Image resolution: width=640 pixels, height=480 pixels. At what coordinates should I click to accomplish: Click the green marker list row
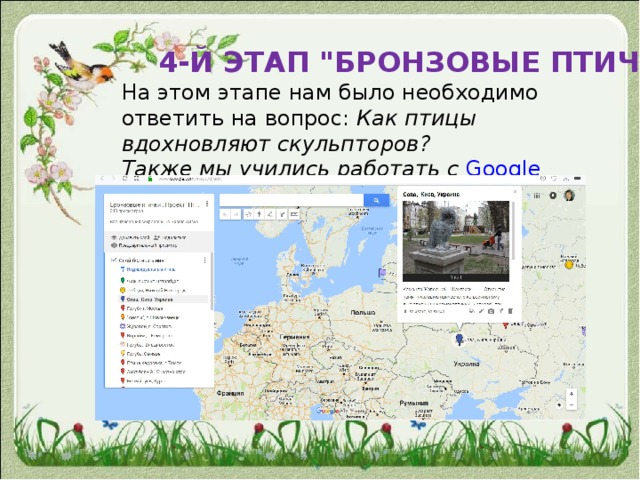pos(149,281)
